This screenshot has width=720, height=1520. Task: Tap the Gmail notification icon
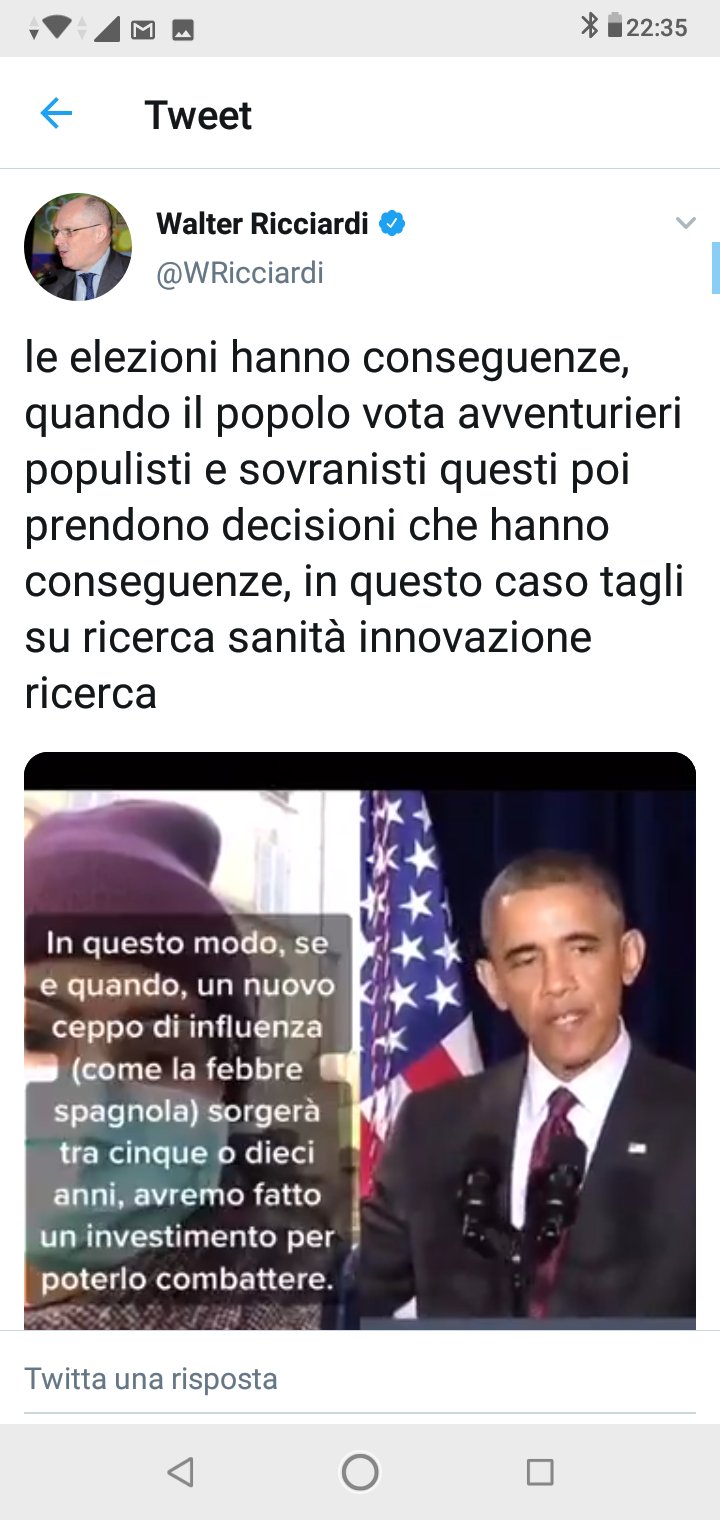pyautogui.click(x=143, y=30)
